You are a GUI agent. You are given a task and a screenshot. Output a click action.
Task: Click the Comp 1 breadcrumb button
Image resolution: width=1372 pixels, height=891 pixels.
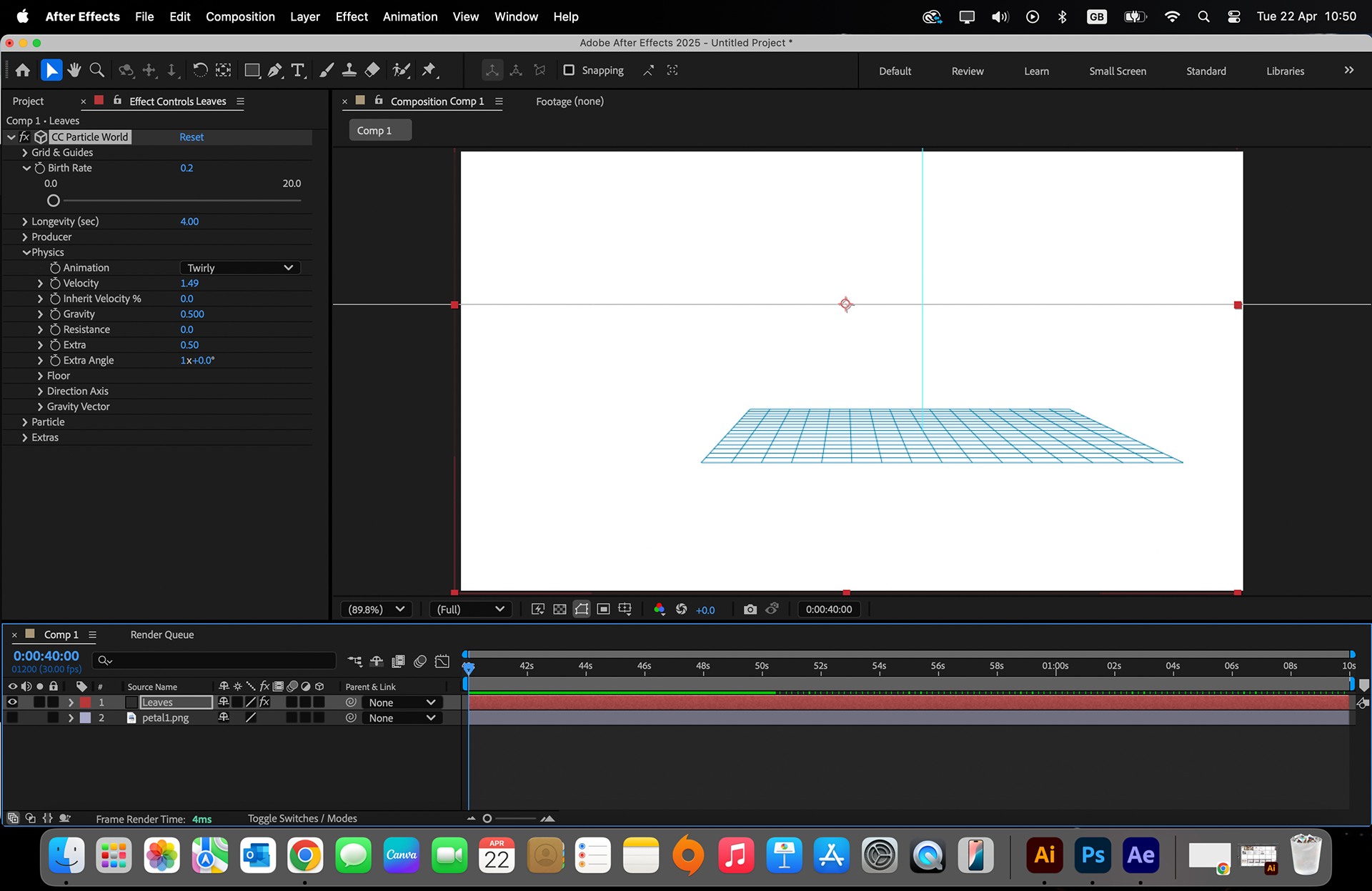(379, 130)
